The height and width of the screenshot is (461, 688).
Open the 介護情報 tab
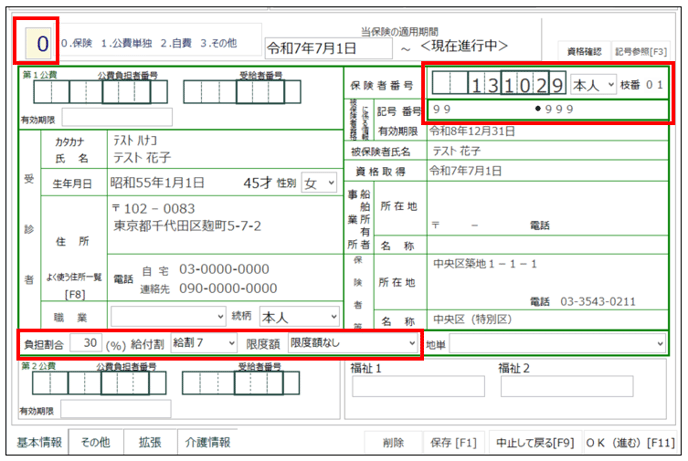point(207,441)
